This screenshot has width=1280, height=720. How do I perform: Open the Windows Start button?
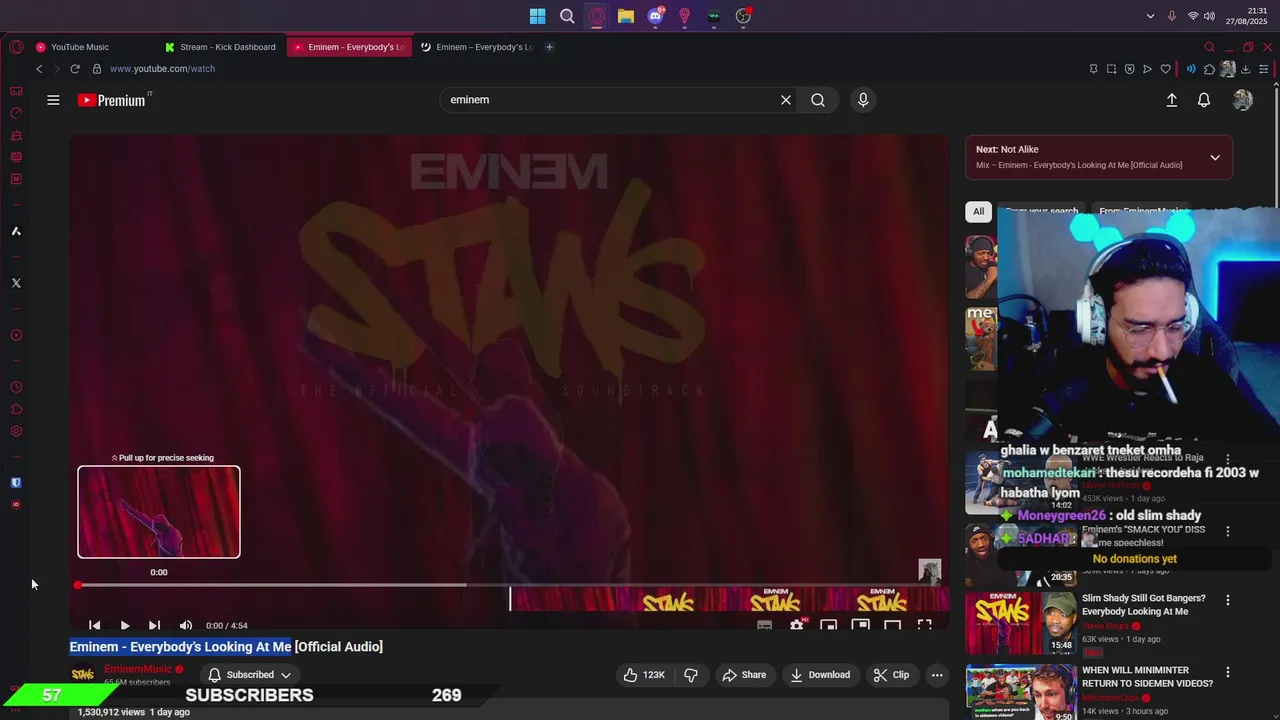[x=537, y=16]
